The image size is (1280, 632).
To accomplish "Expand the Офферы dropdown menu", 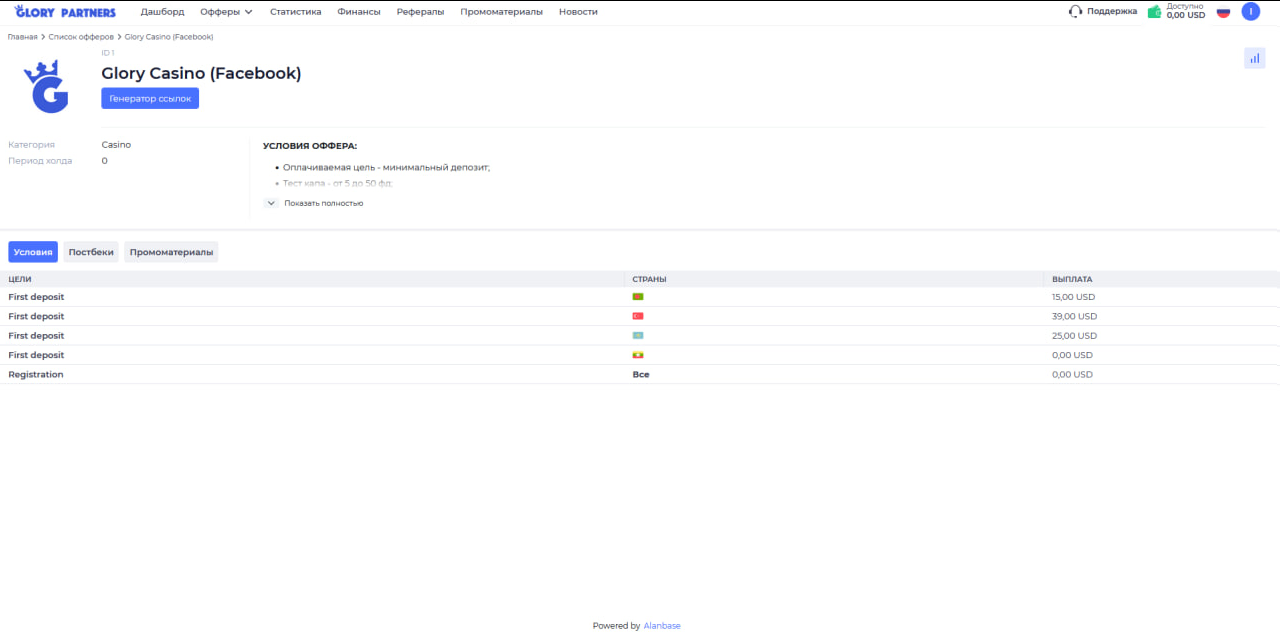I will coord(226,12).
